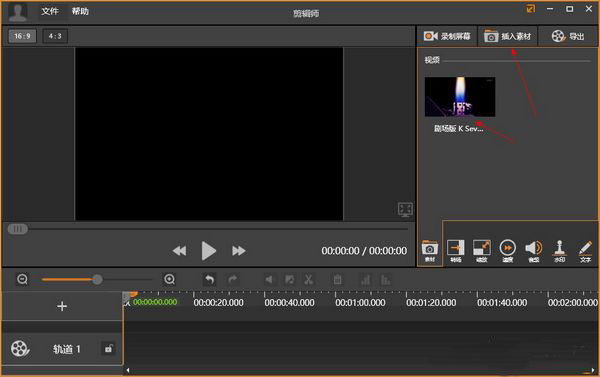Select the 4:3 aspect ratio
Image resolution: width=600 pixels, height=377 pixels.
pos(55,36)
